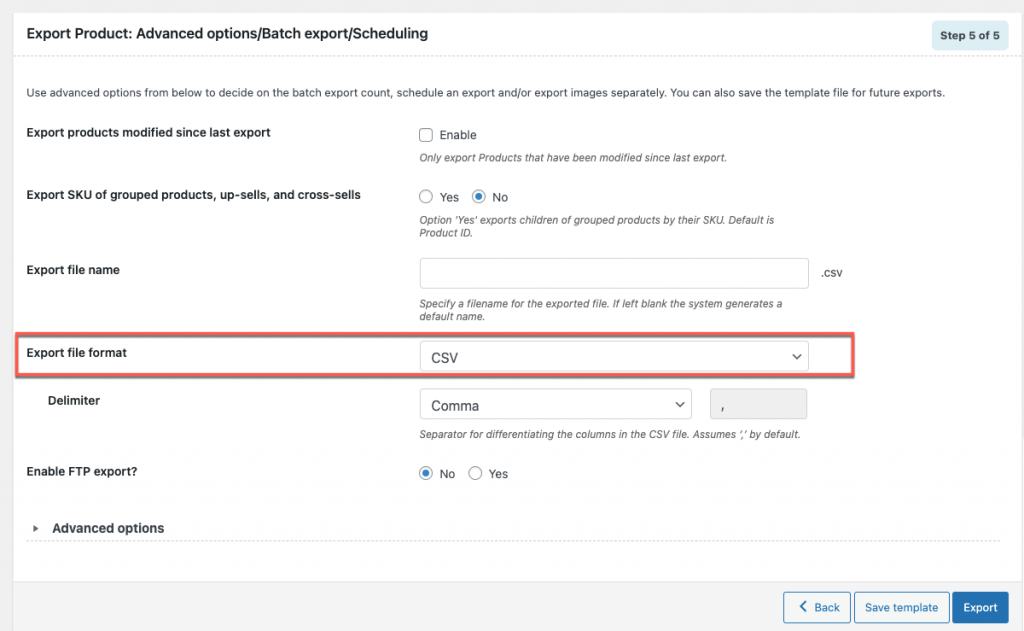Viewport: 1024px width, 631px height.
Task: Click the Save template button
Action: pyautogui.click(x=901, y=607)
